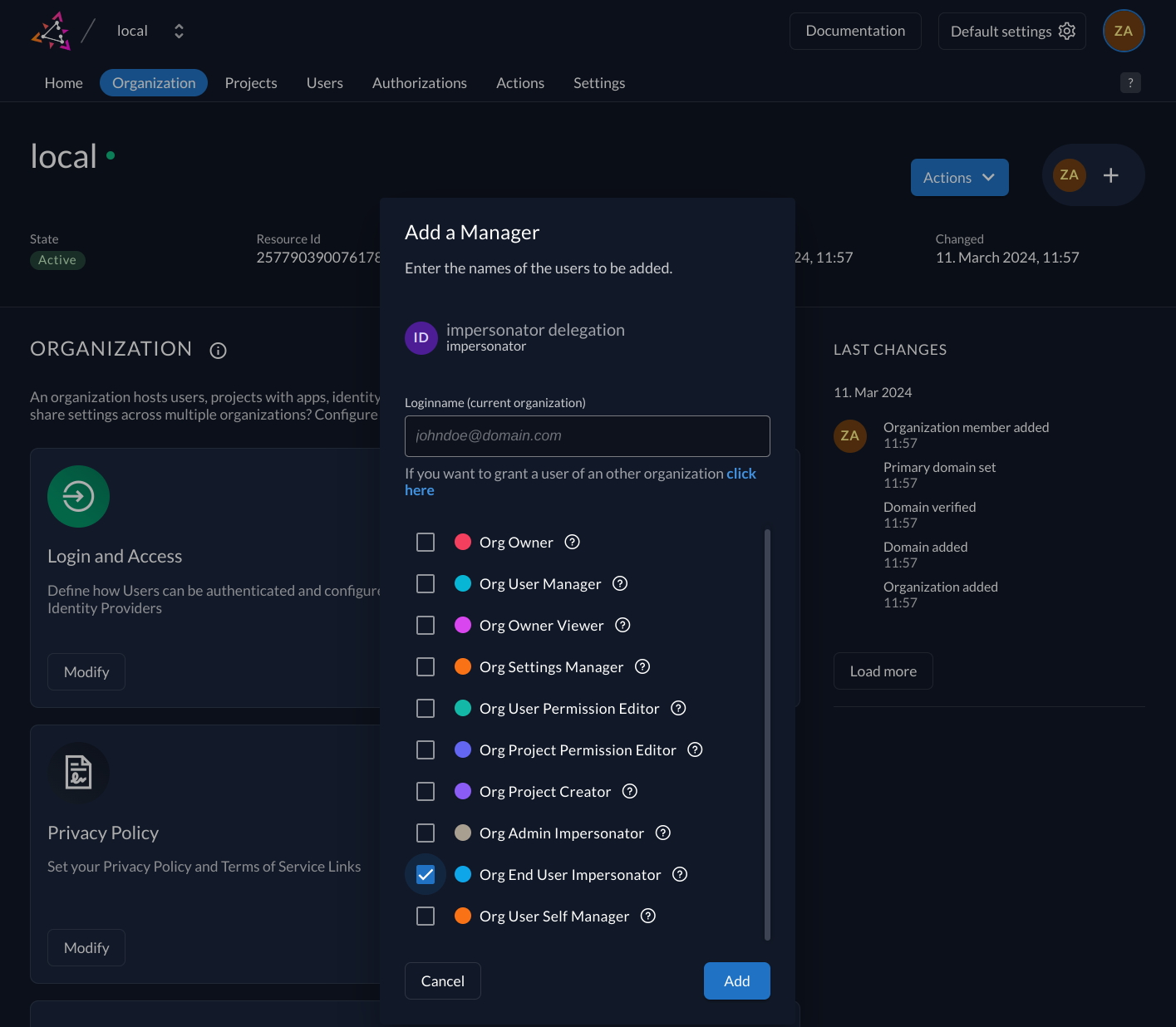
Task: Open your ZA account avatar menu
Action: click(x=1124, y=31)
